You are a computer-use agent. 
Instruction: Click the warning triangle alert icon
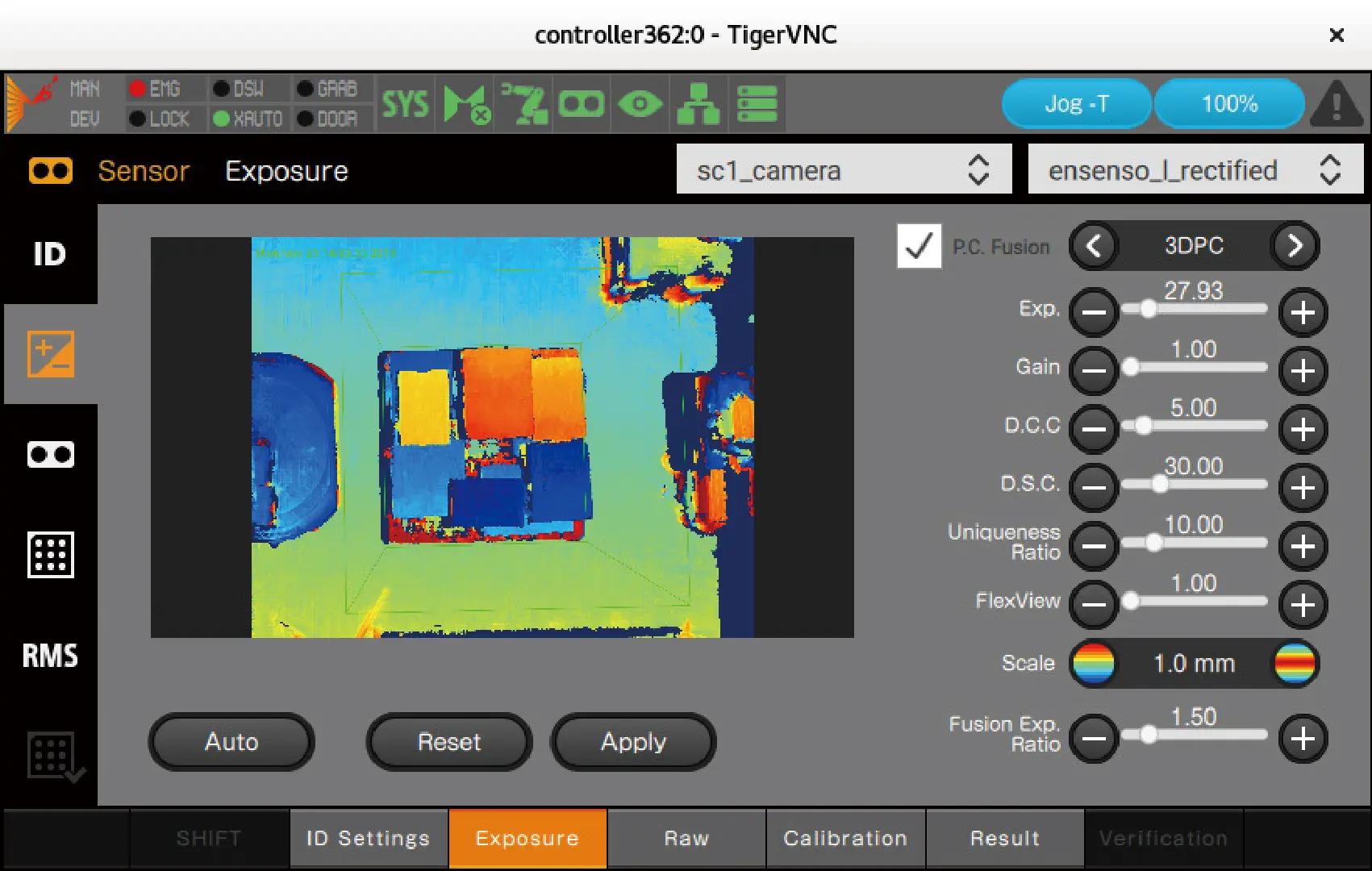coord(1337,104)
